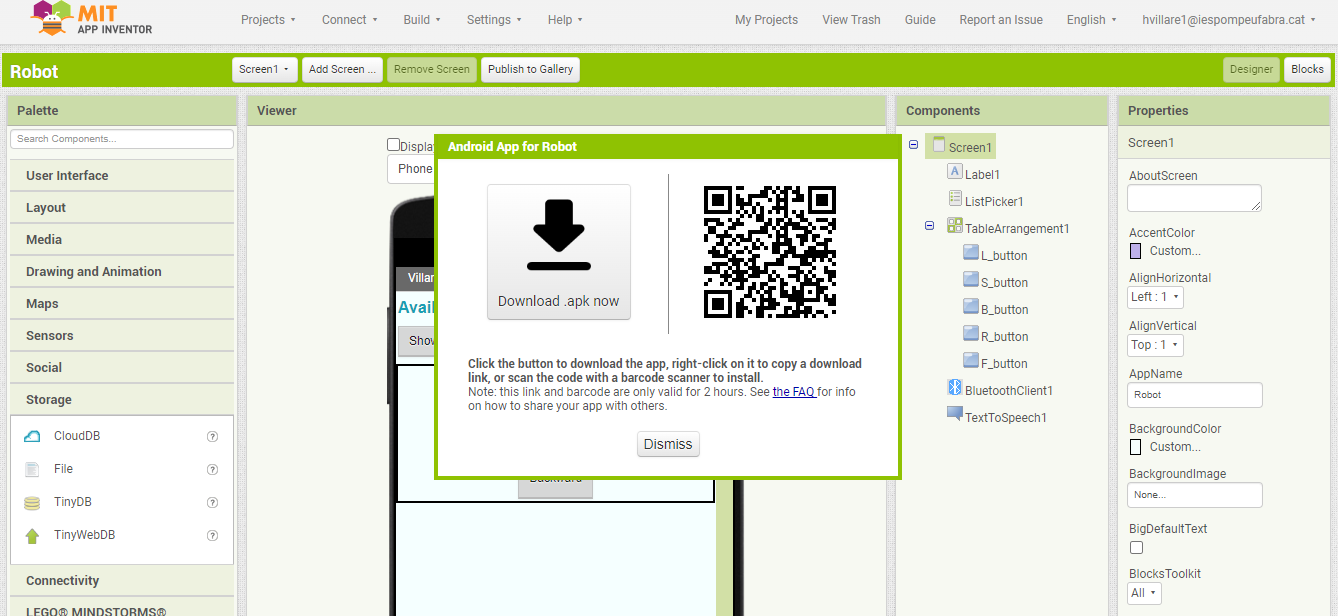Click the Label1 component icon
This screenshot has height=616, width=1338.
coord(954,173)
